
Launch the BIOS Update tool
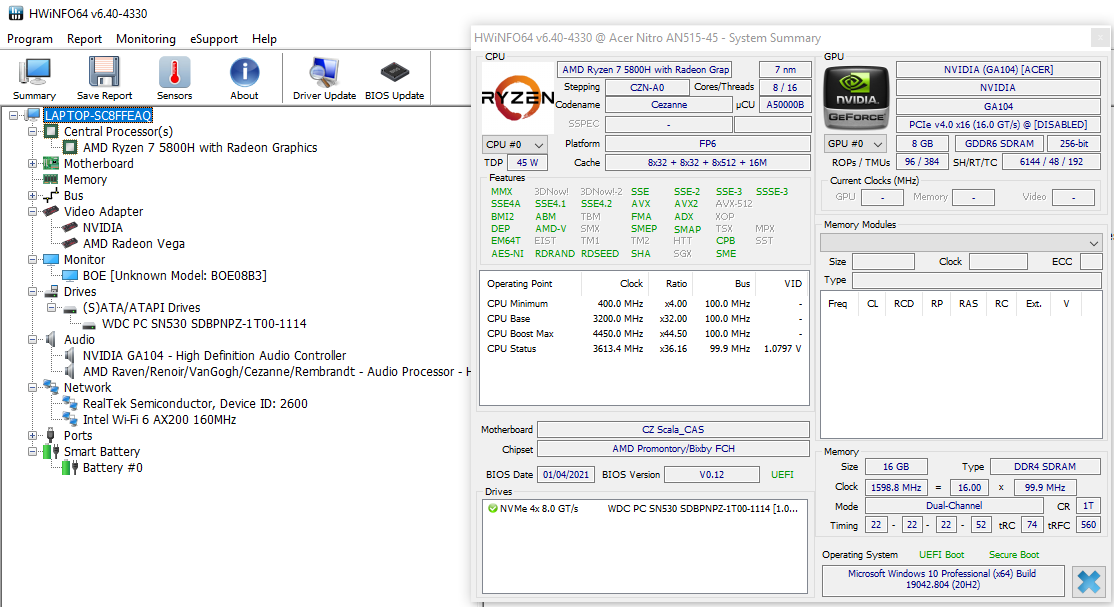(x=394, y=72)
